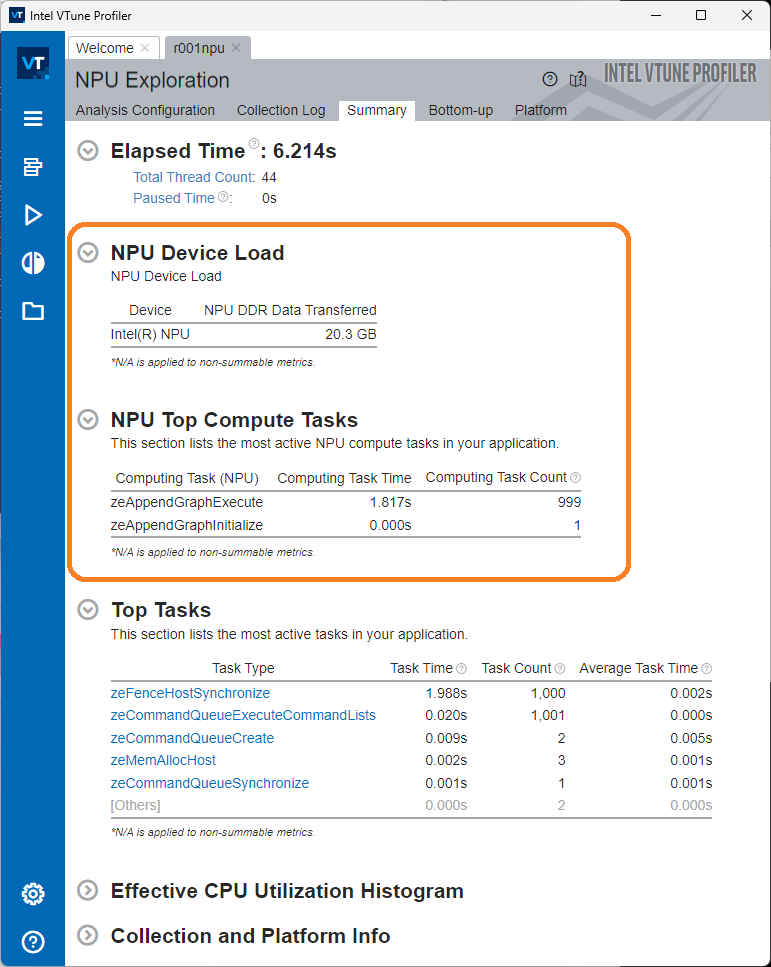Open the hamburger menu in sidebar
Image resolution: width=771 pixels, height=967 pixels.
point(33,119)
